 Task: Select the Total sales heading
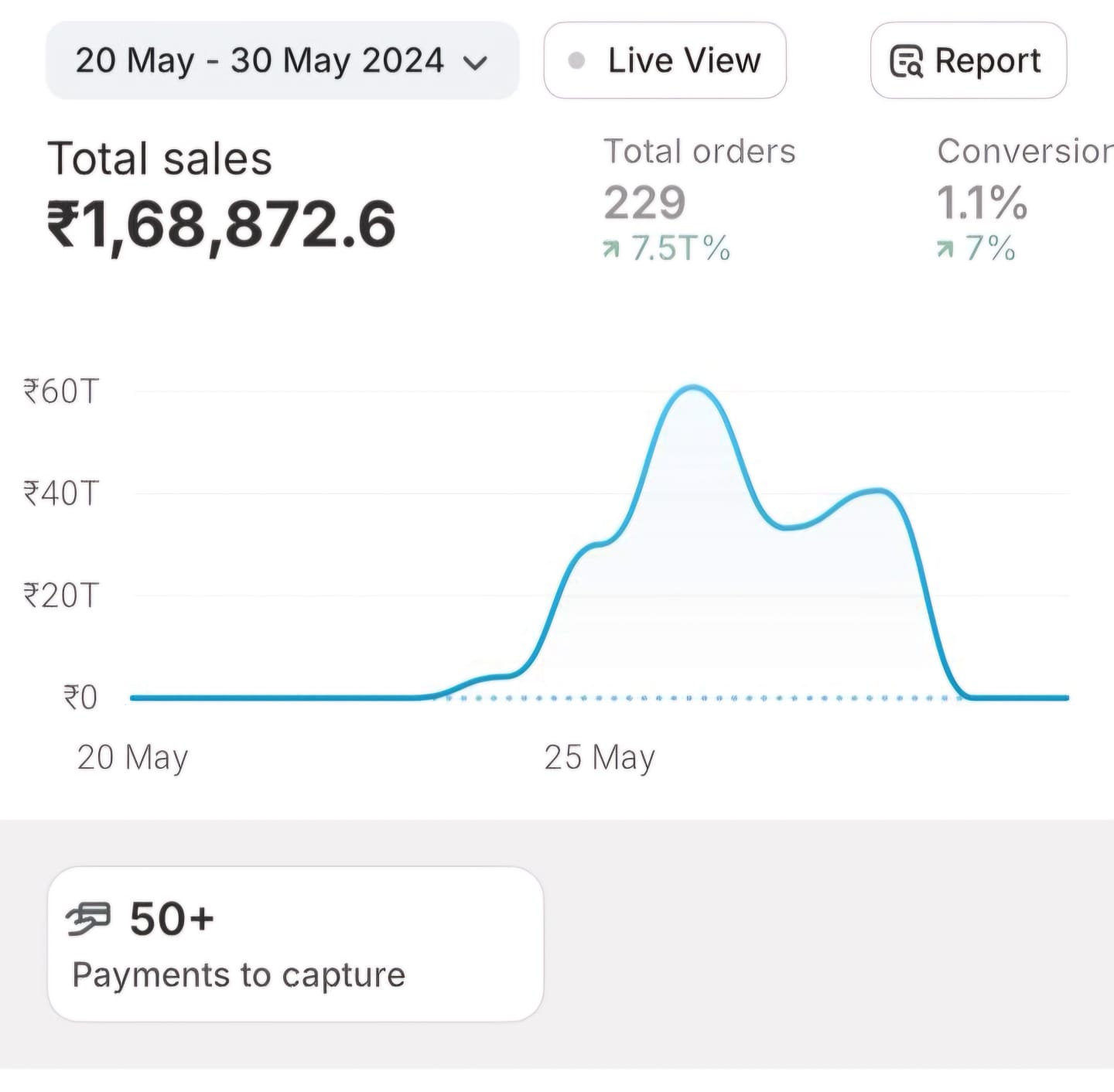coord(159,159)
